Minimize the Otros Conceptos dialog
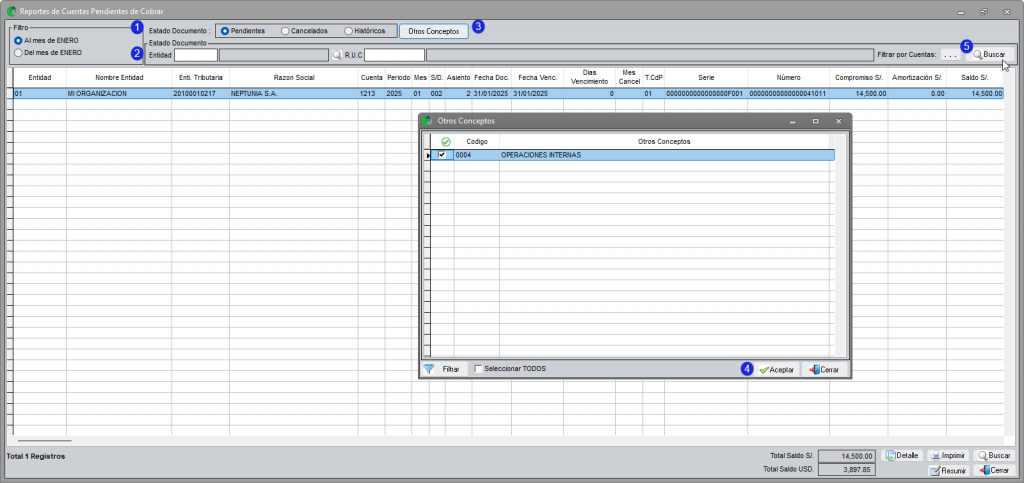Viewport: 1024px width, 483px height. pyautogui.click(x=792, y=121)
